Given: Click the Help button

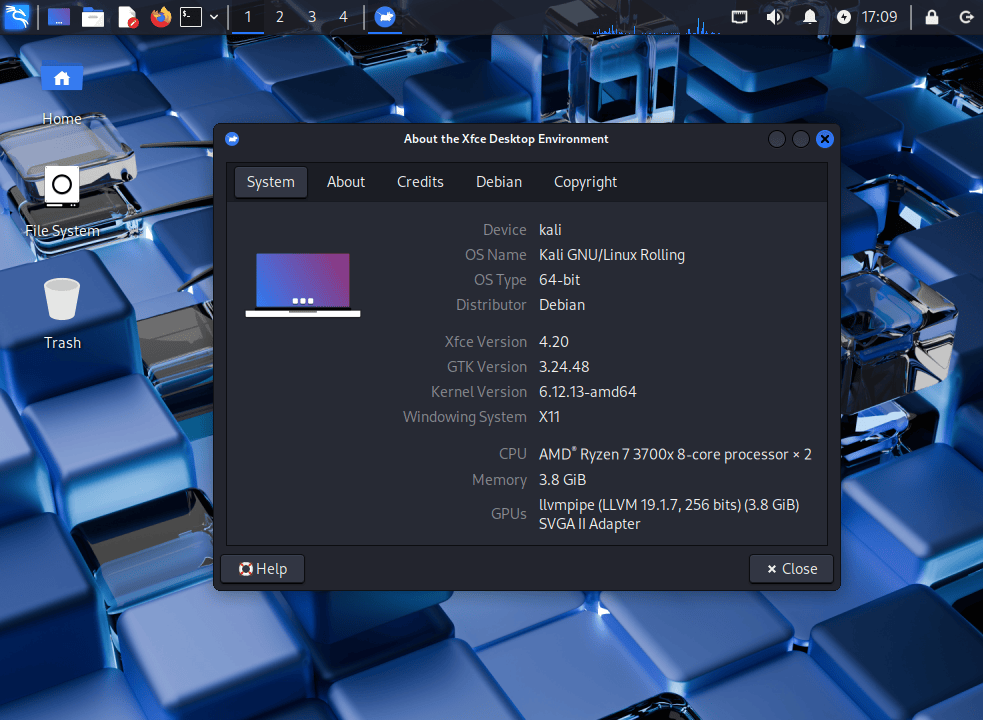Looking at the screenshot, I should (x=262, y=568).
